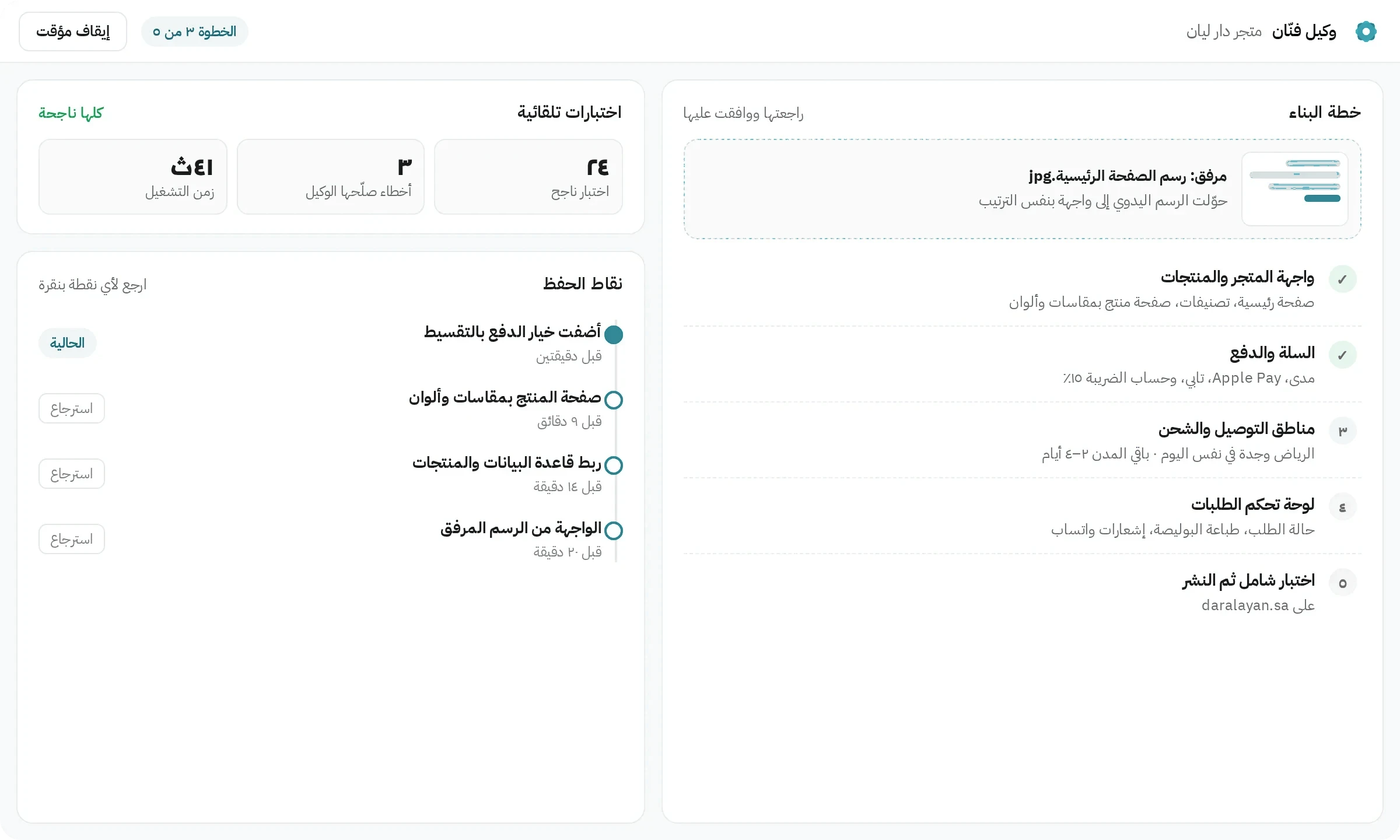Click the راجعتها ووافقت عليها note

click(x=744, y=113)
